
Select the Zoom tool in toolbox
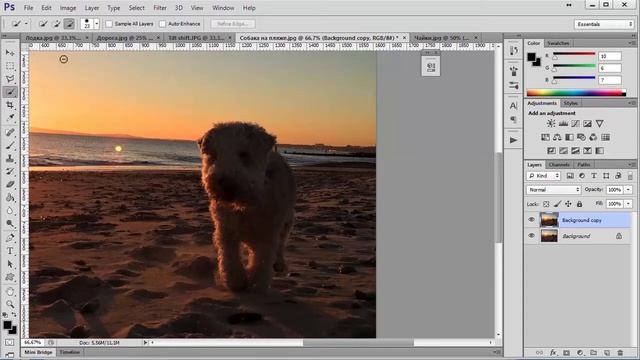click(10, 304)
